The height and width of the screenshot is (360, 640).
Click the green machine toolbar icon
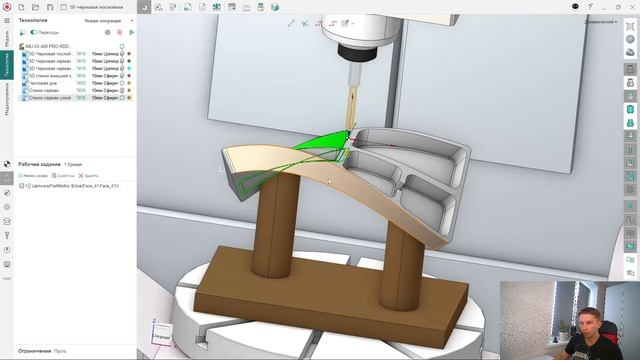pyautogui.click(x=261, y=7)
